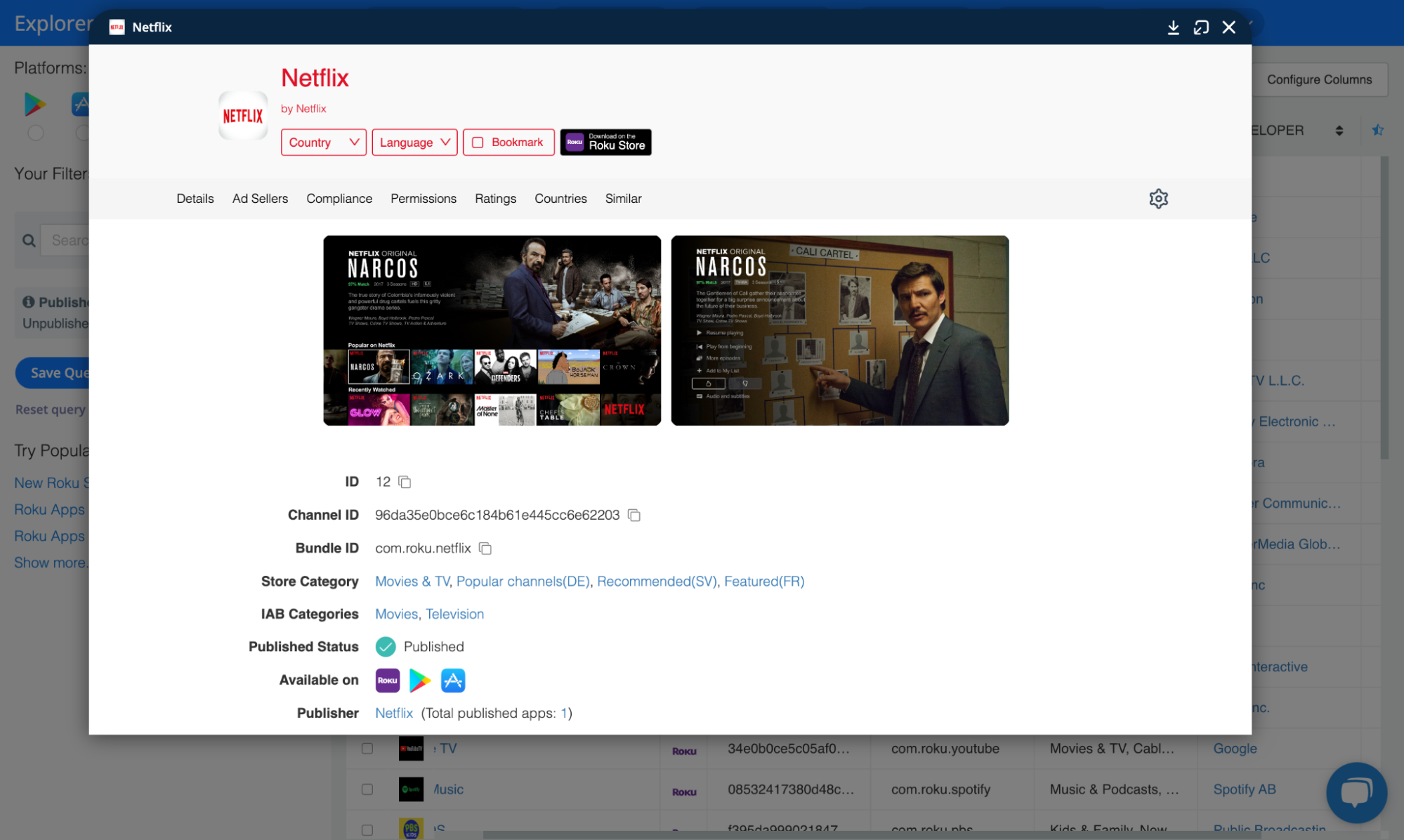Open the chat support bubble
The height and width of the screenshot is (840, 1404).
[x=1356, y=792]
